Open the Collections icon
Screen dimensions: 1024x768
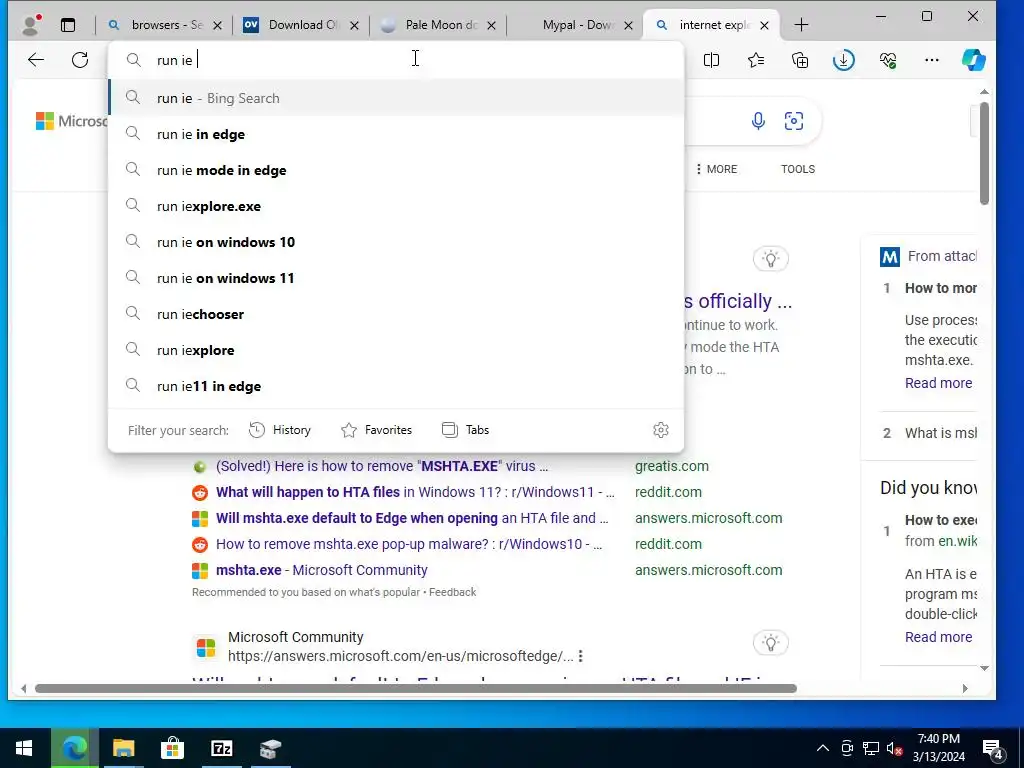[800, 60]
